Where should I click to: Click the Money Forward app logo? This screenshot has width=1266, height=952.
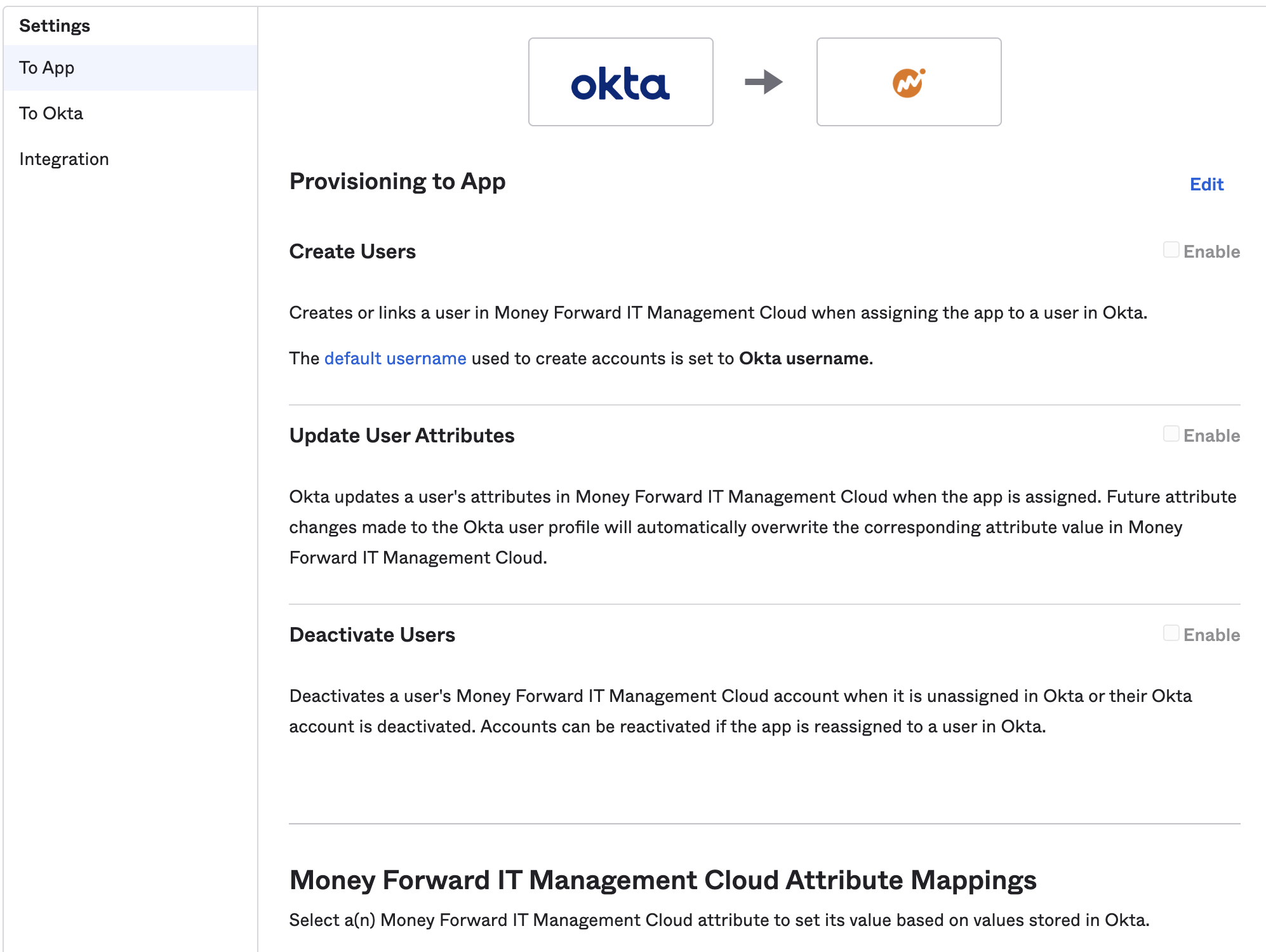point(909,82)
